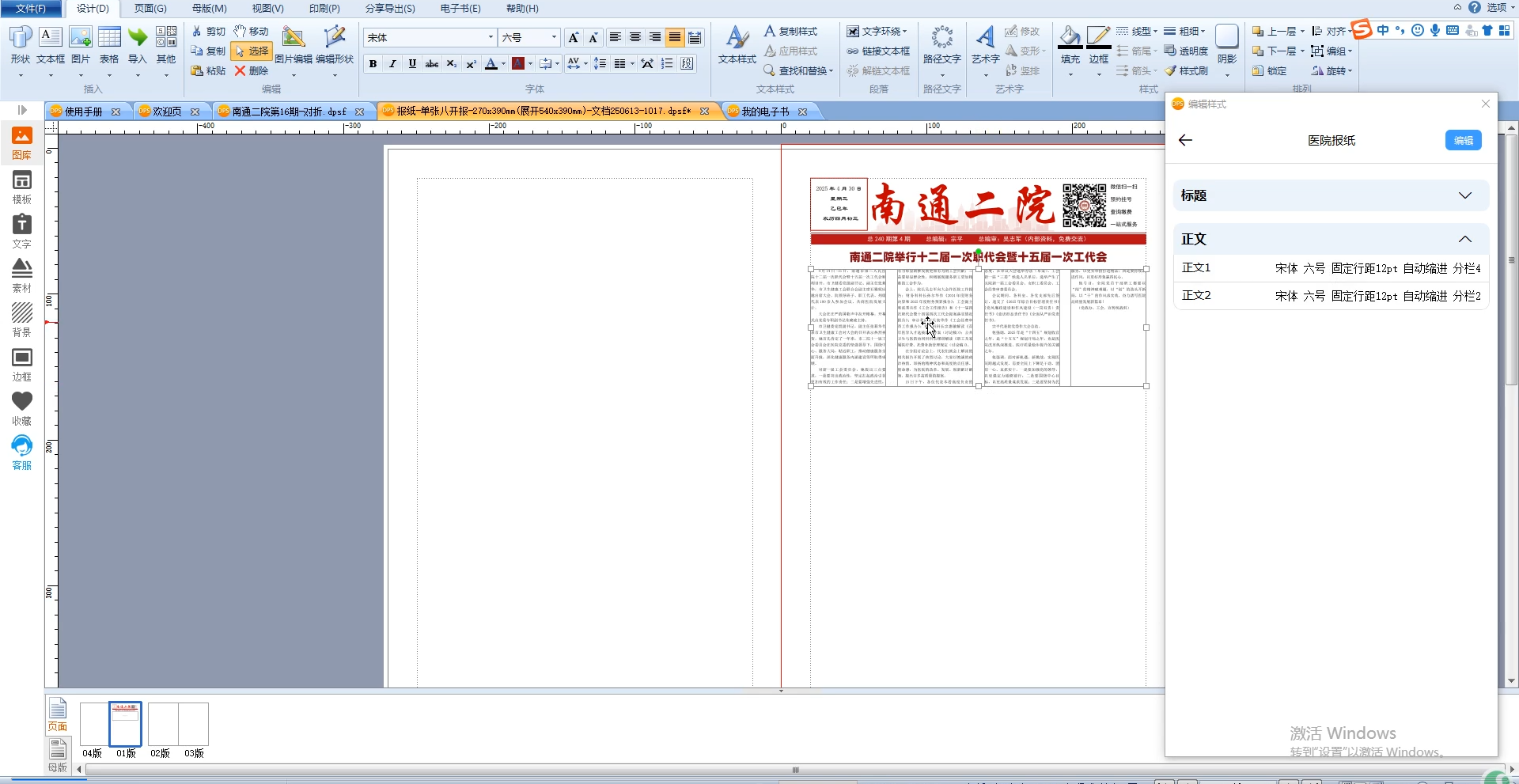Insert a picture via 图片 icon
1519x784 pixels.
pyautogui.click(x=80, y=45)
